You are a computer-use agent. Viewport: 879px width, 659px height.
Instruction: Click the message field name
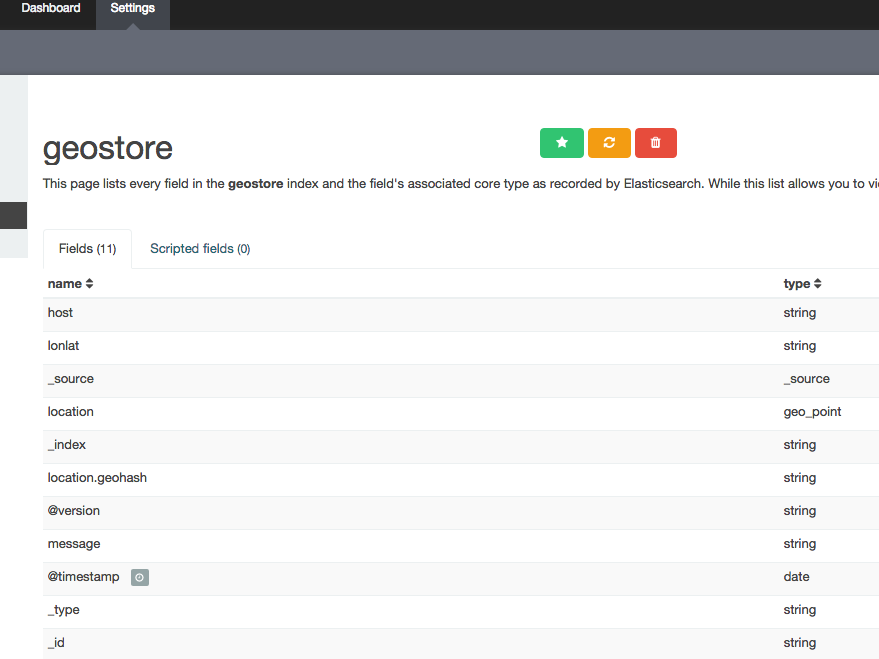click(74, 544)
